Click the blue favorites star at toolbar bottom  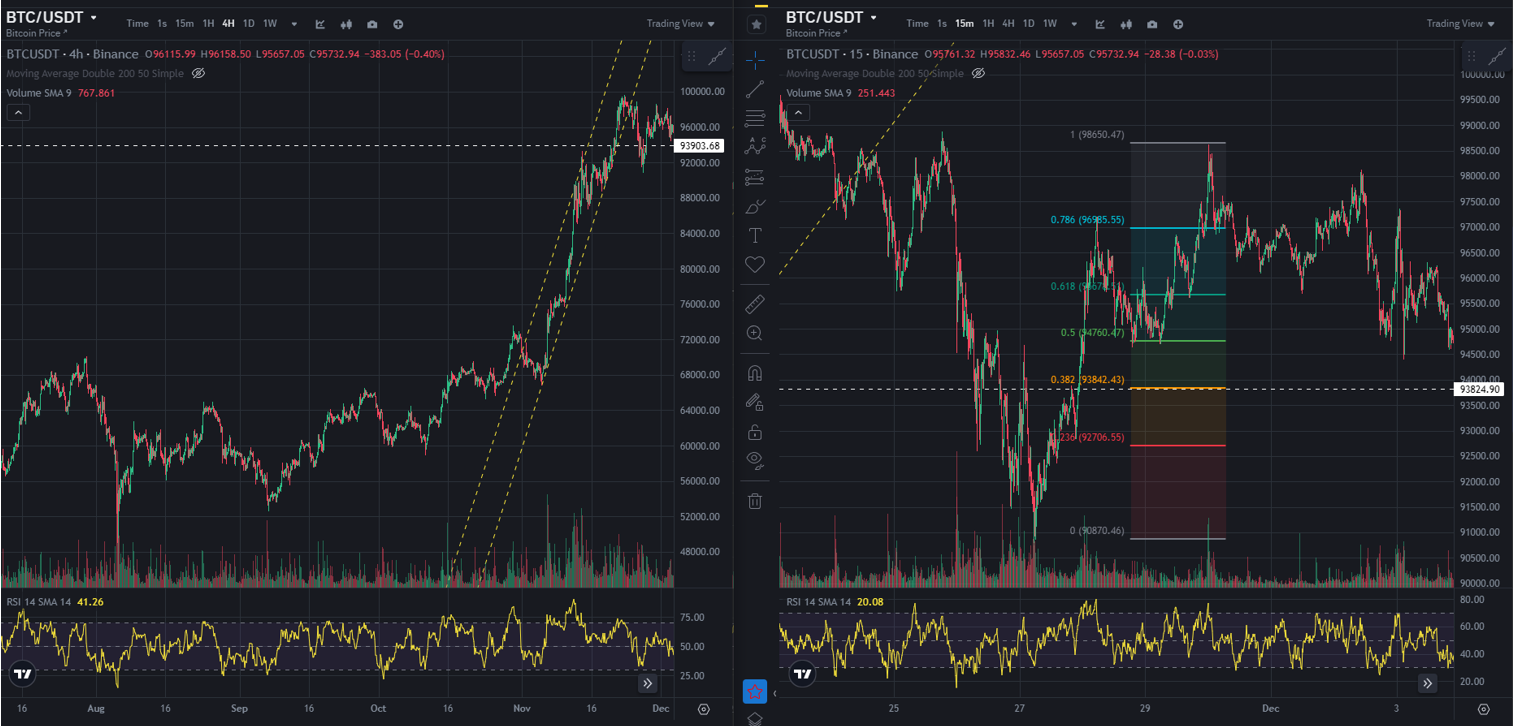pos(754,691)
